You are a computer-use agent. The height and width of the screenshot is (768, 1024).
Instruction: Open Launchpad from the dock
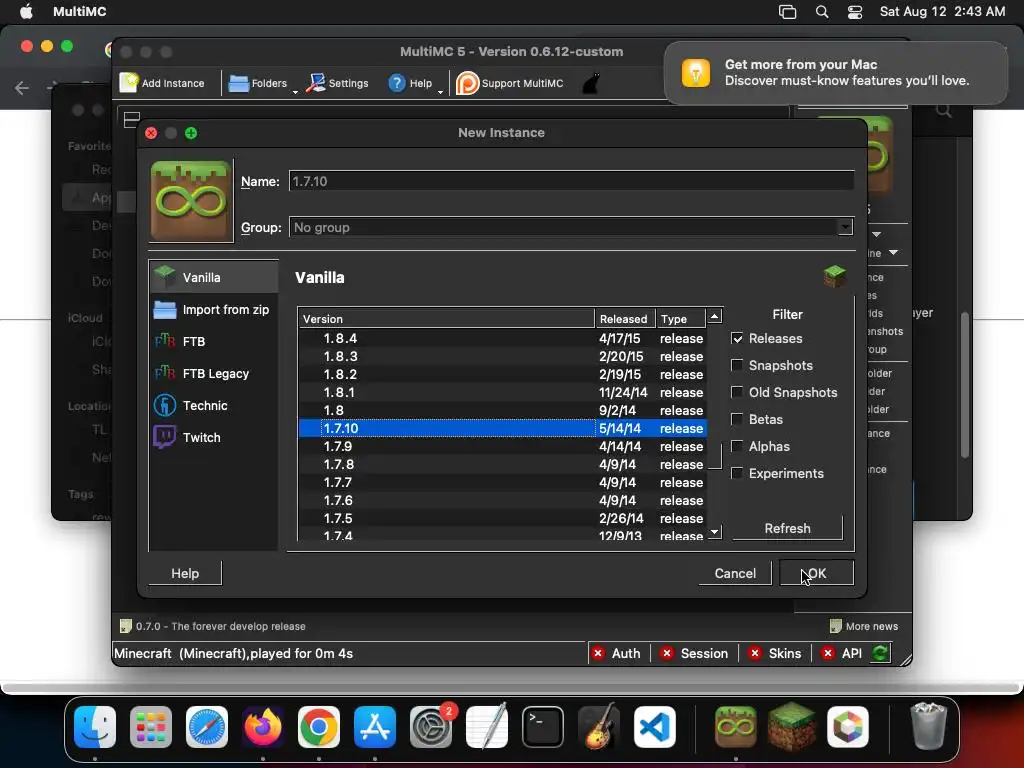151,727
